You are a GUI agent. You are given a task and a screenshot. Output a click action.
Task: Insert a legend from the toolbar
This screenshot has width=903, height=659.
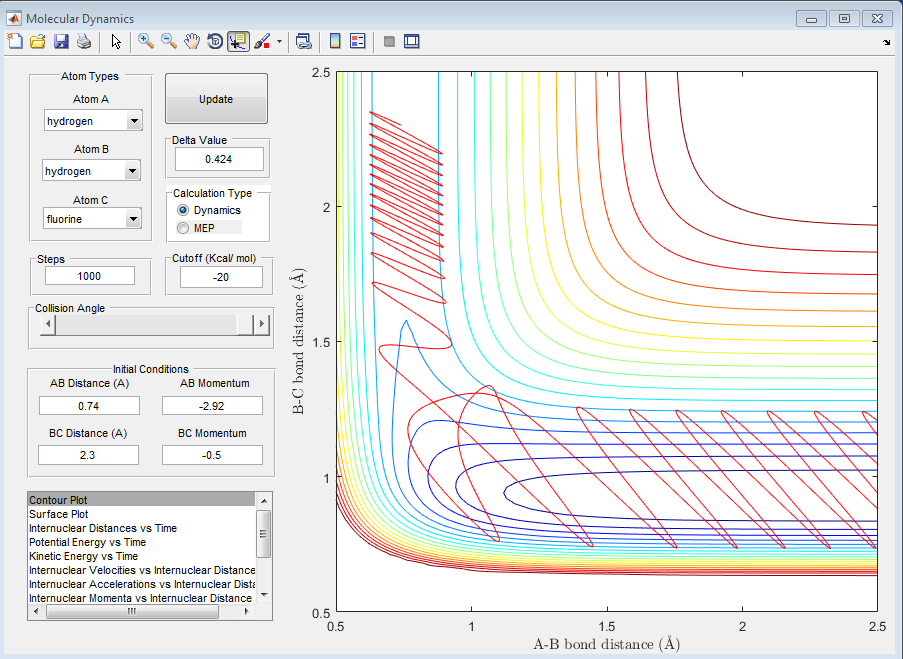(x=357, y=41)
